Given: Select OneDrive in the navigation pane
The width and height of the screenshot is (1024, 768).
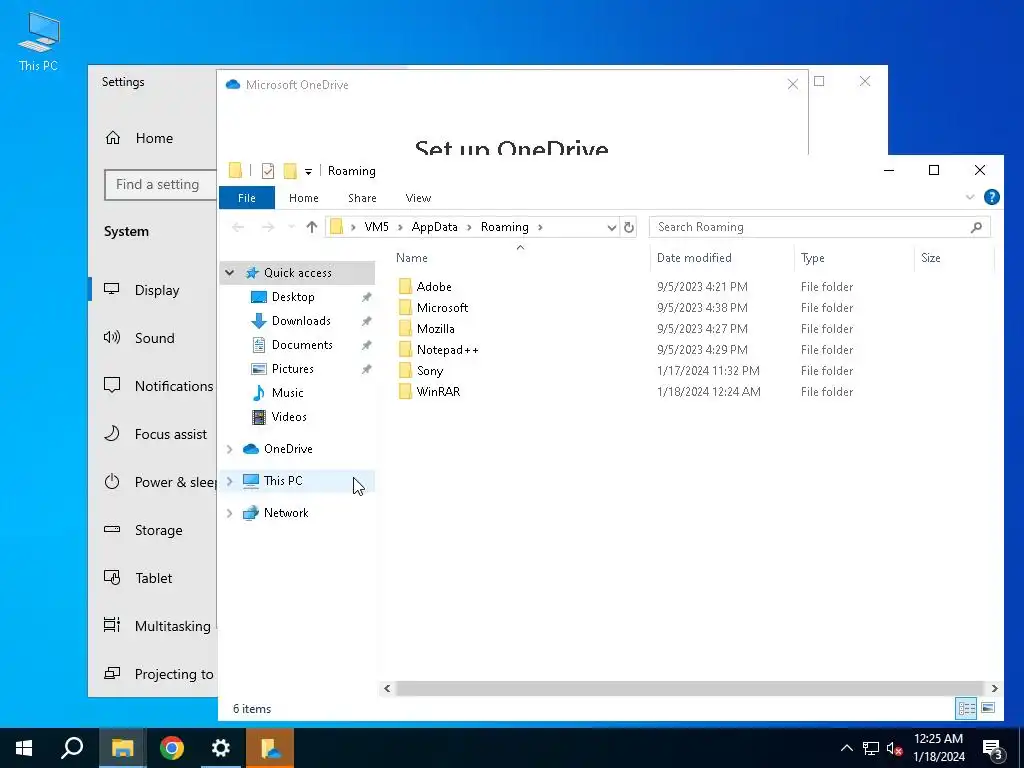Looking at the screenshot, I should coord(288,449).
